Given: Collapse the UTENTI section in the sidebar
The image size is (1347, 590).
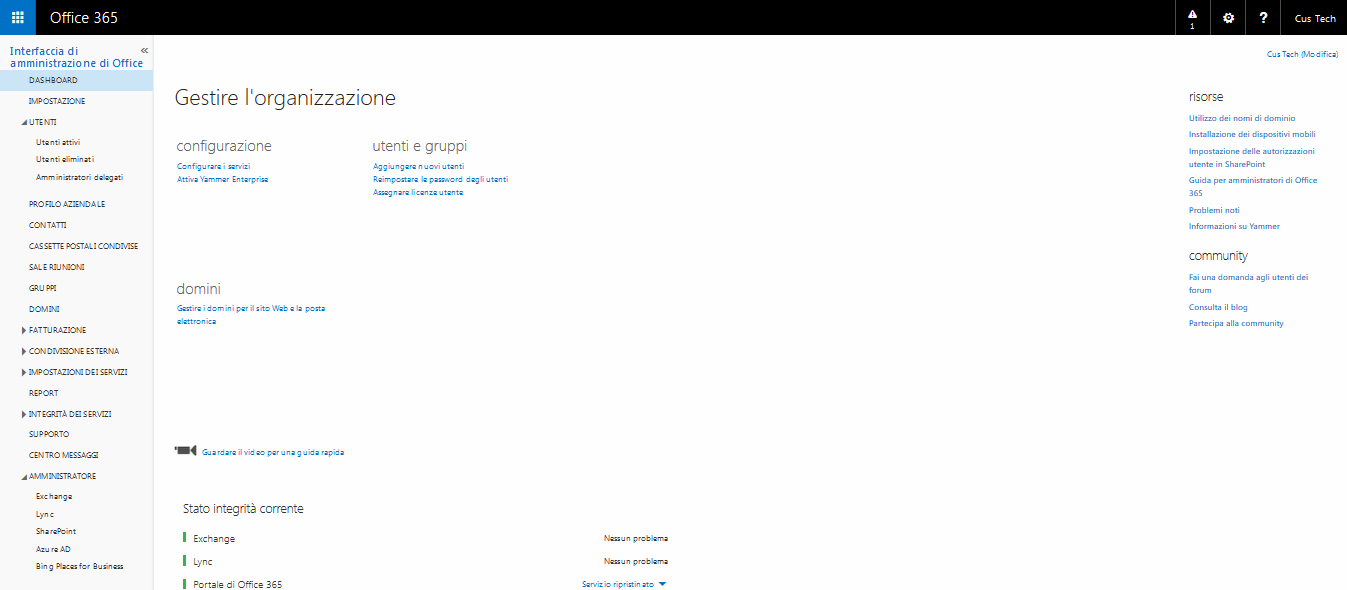Looking at the screenshot, I should [x=24, y=121].
